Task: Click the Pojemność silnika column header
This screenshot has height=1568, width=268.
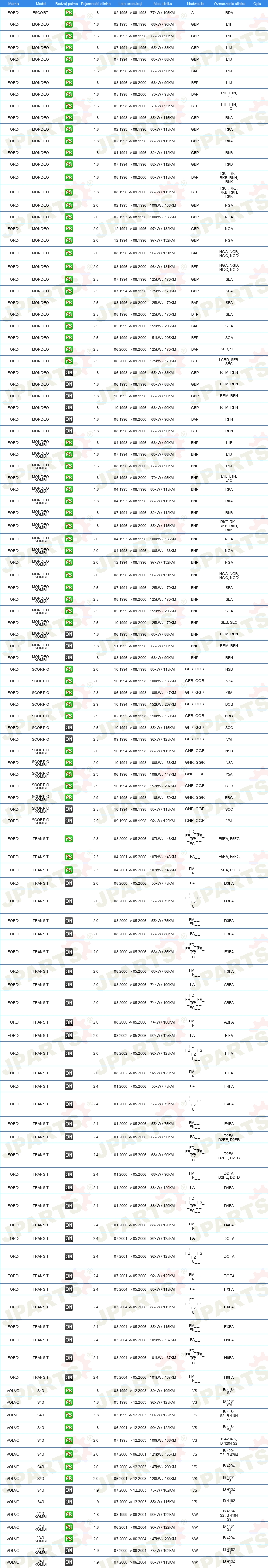Action: (x=96, y=4)
